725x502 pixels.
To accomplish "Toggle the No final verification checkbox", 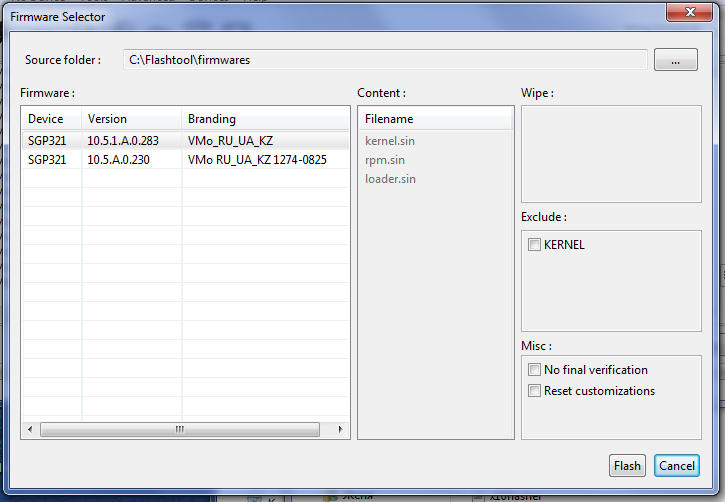I will [x=535, y=370].
